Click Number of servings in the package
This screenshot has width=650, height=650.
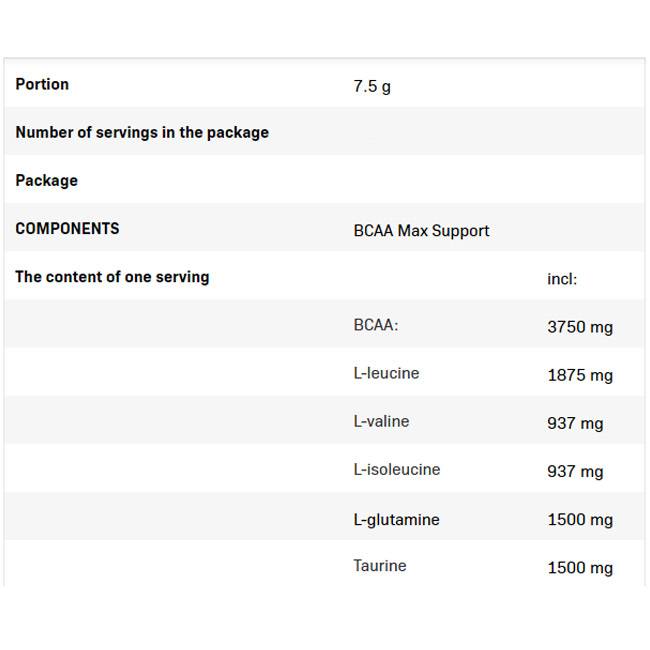(142, 133)
